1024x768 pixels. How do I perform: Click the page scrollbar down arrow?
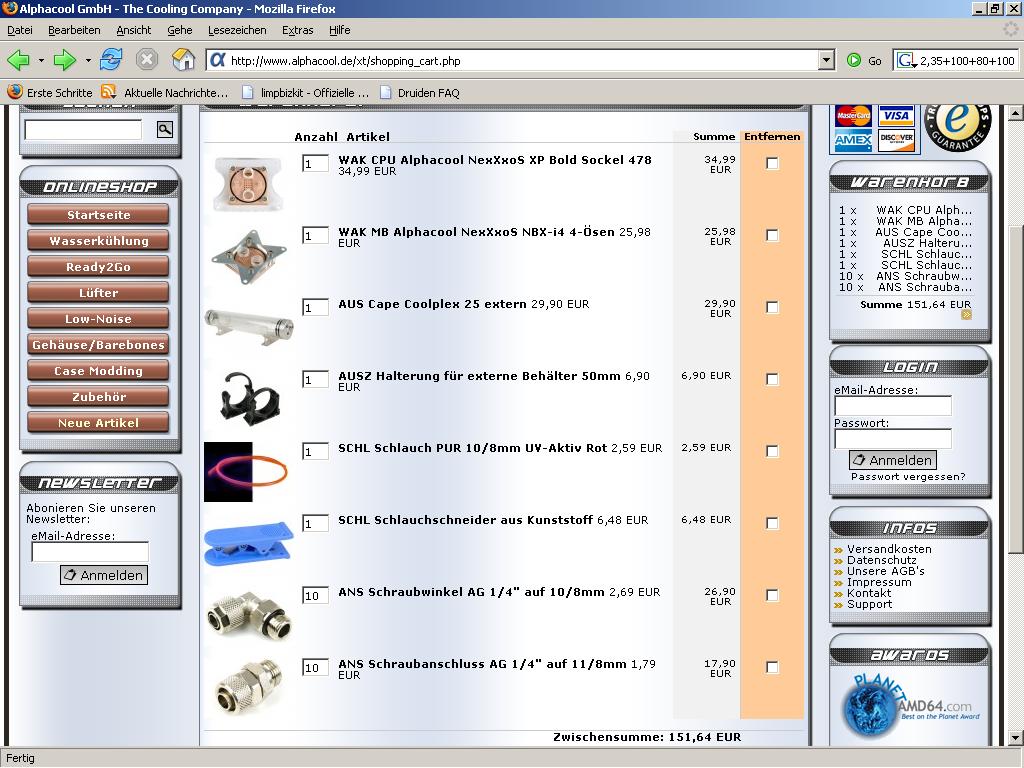point(1016,738)
